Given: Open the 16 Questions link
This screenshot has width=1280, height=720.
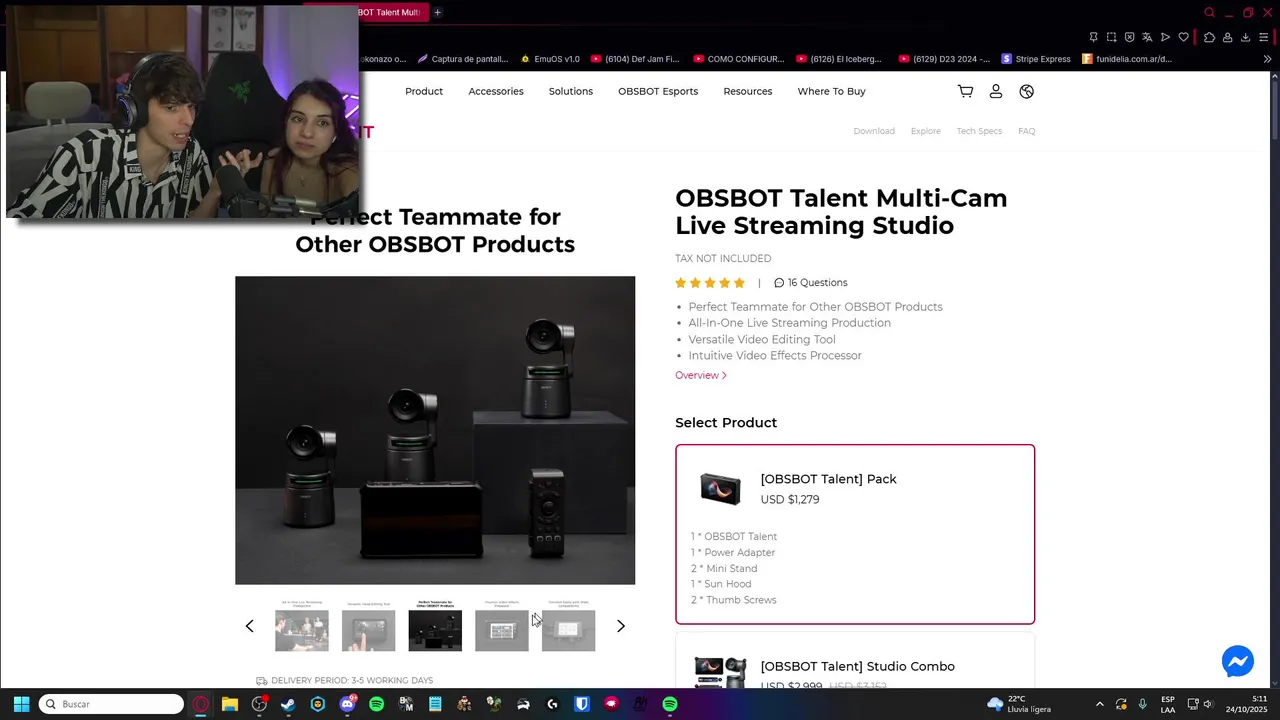Looking at the screenshot, I should click(x=811, y=283).
